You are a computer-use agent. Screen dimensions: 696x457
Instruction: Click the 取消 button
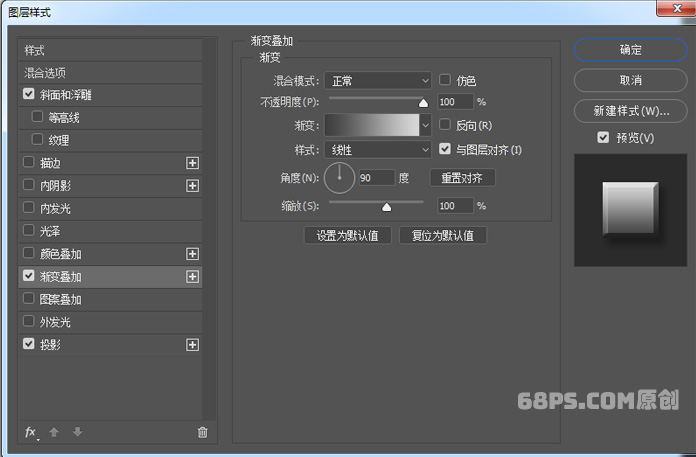point(631,80)
